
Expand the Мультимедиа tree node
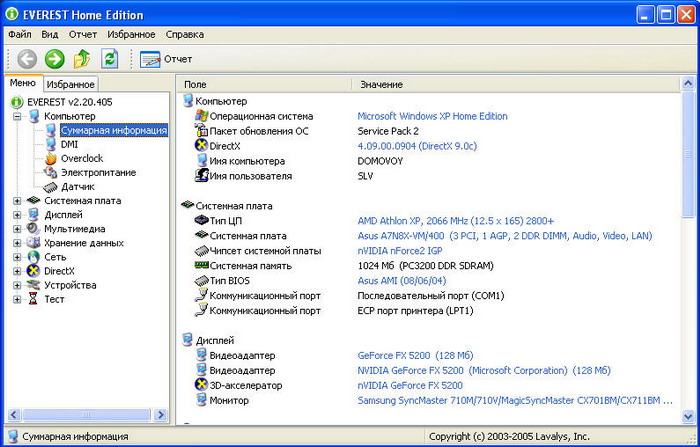coord(17,229)
